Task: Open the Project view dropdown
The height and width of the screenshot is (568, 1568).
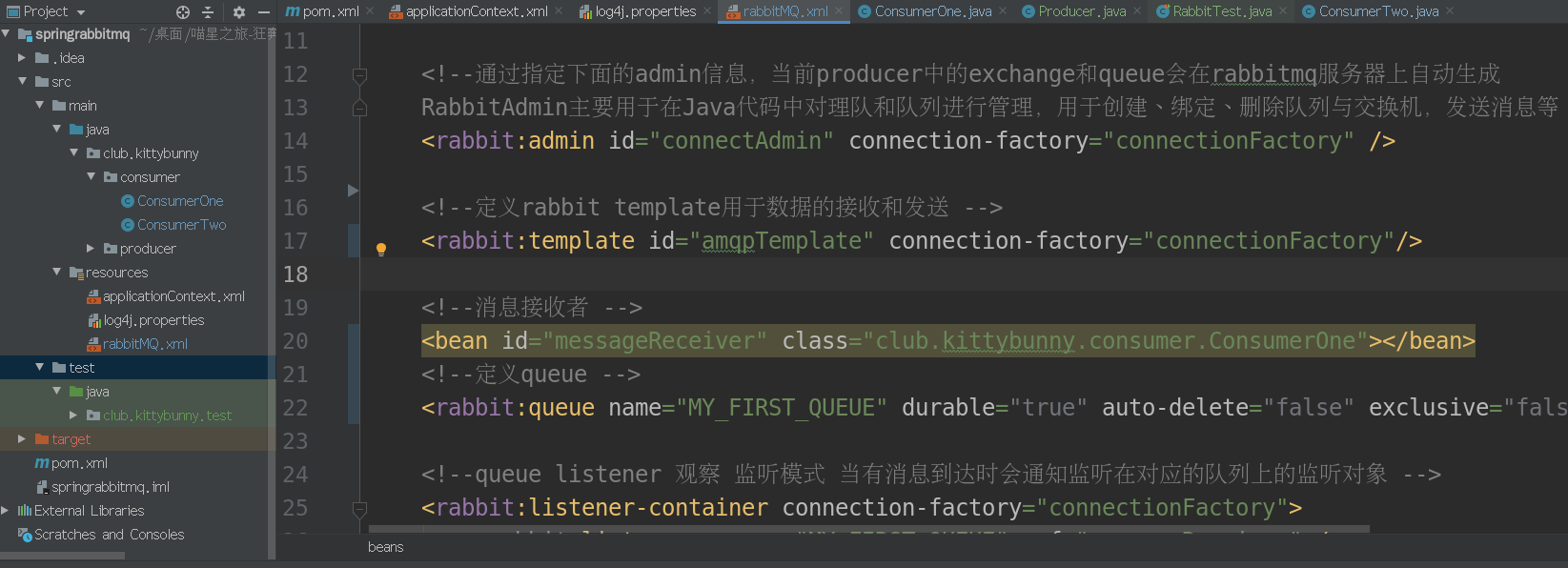Action: click(81, 12)
